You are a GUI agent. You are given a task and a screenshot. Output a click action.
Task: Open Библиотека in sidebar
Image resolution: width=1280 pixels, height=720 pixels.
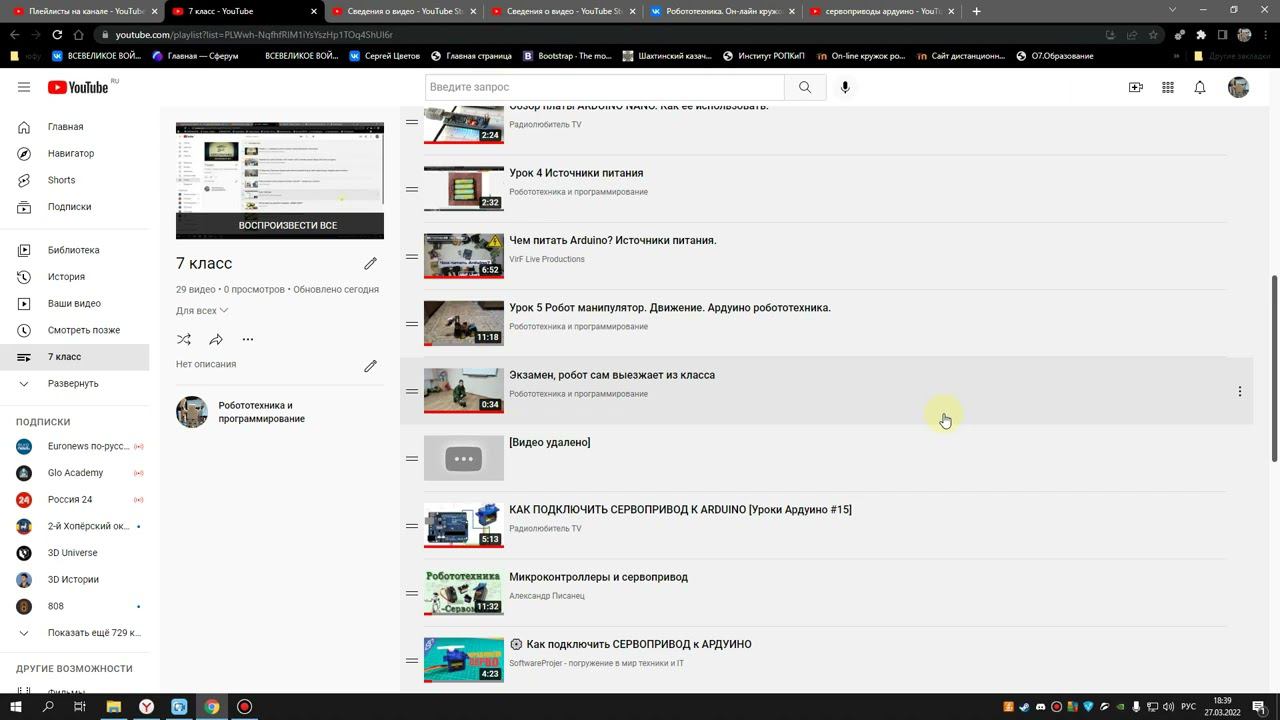[74, 250]
